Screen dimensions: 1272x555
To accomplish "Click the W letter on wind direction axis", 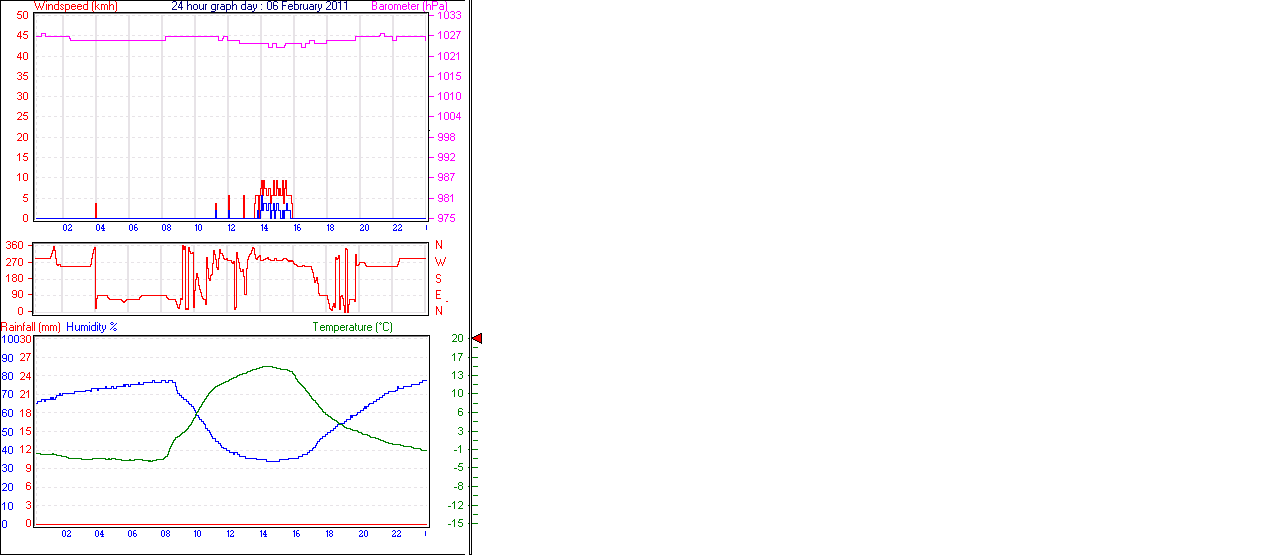I will point(439,262).
